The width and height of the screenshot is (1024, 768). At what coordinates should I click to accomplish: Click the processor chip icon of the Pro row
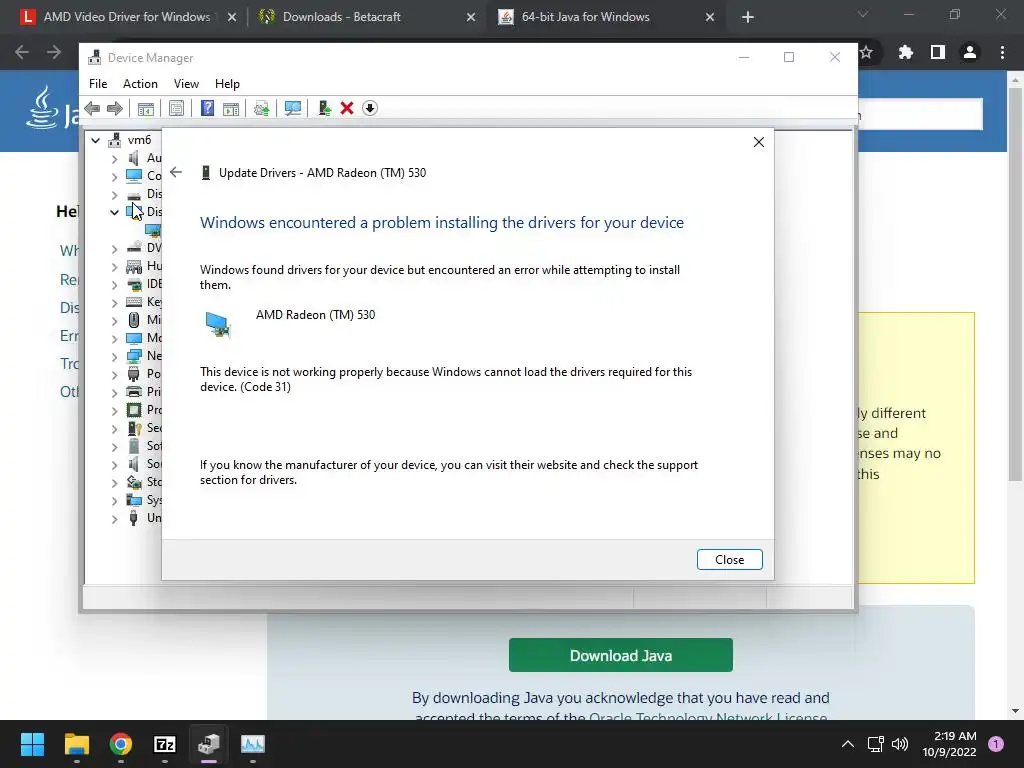click(x=133, y=410)
